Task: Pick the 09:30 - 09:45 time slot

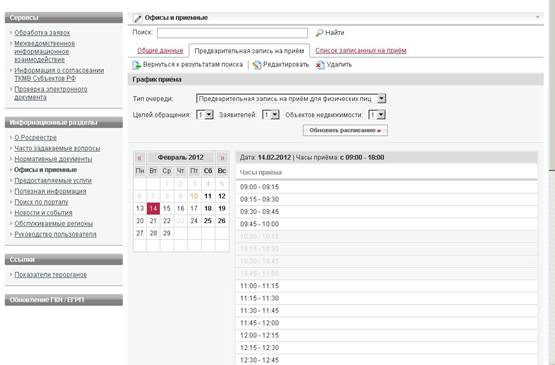Action: [387, 212]
